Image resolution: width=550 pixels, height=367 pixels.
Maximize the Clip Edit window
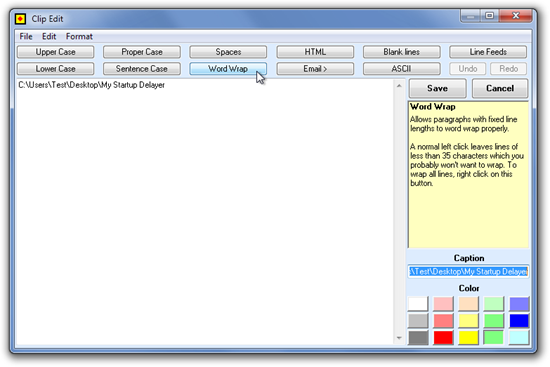489,16
